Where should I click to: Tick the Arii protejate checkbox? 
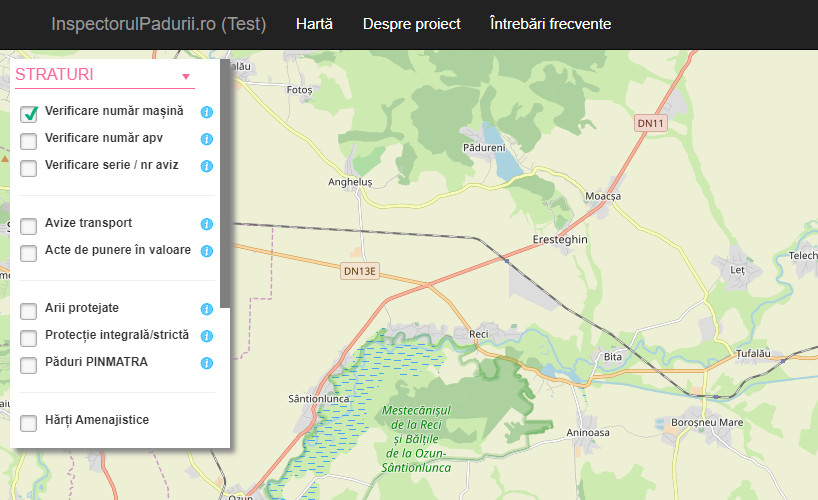[29, 311]
